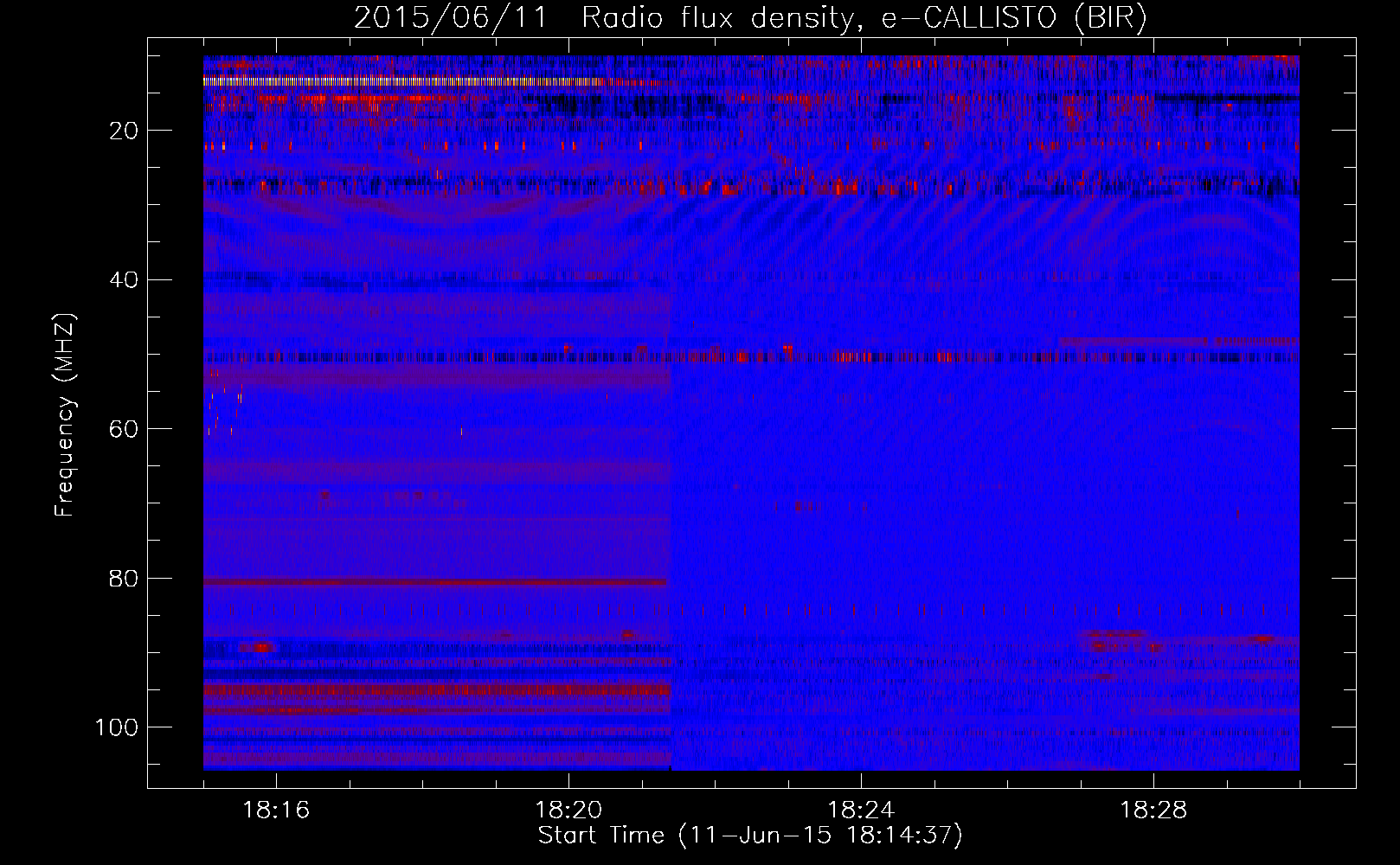Click the plot title "Radio flux density, e-CALLISTO (BIR)"
The image size is (1400, 865).
pos(864,18)
